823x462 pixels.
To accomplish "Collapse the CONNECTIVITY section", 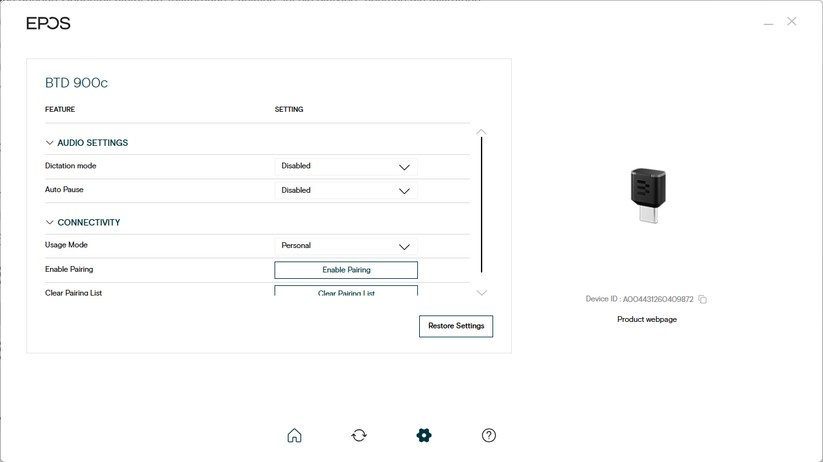I will tap(49, 223).
